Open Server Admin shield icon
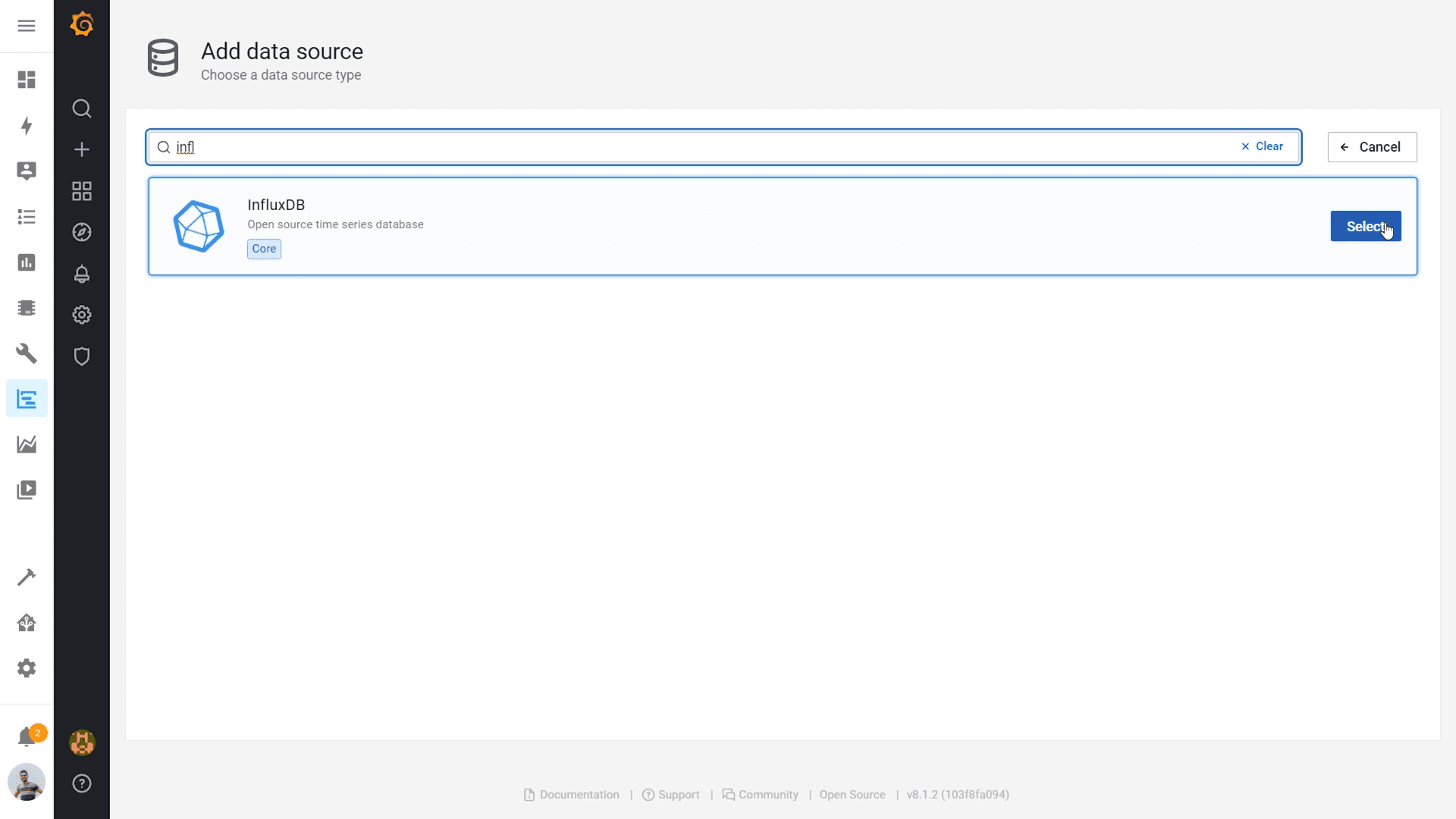1456x819 pixels. point(81,356)
